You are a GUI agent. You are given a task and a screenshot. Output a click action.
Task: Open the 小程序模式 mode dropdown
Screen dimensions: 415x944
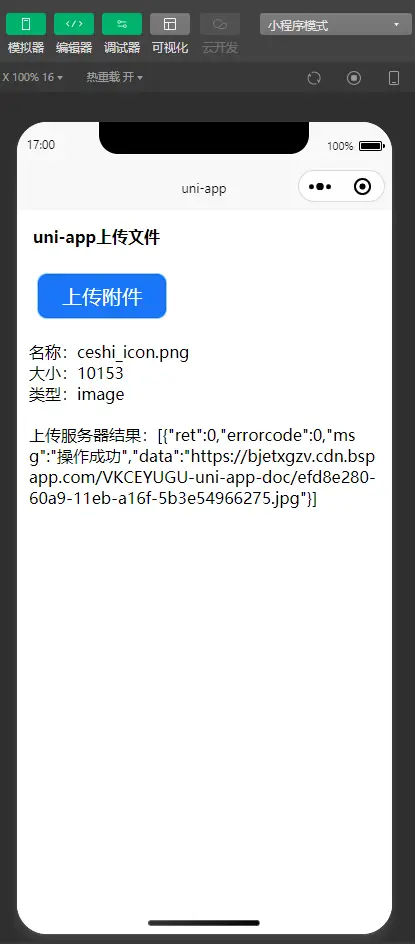pos(336,25)
